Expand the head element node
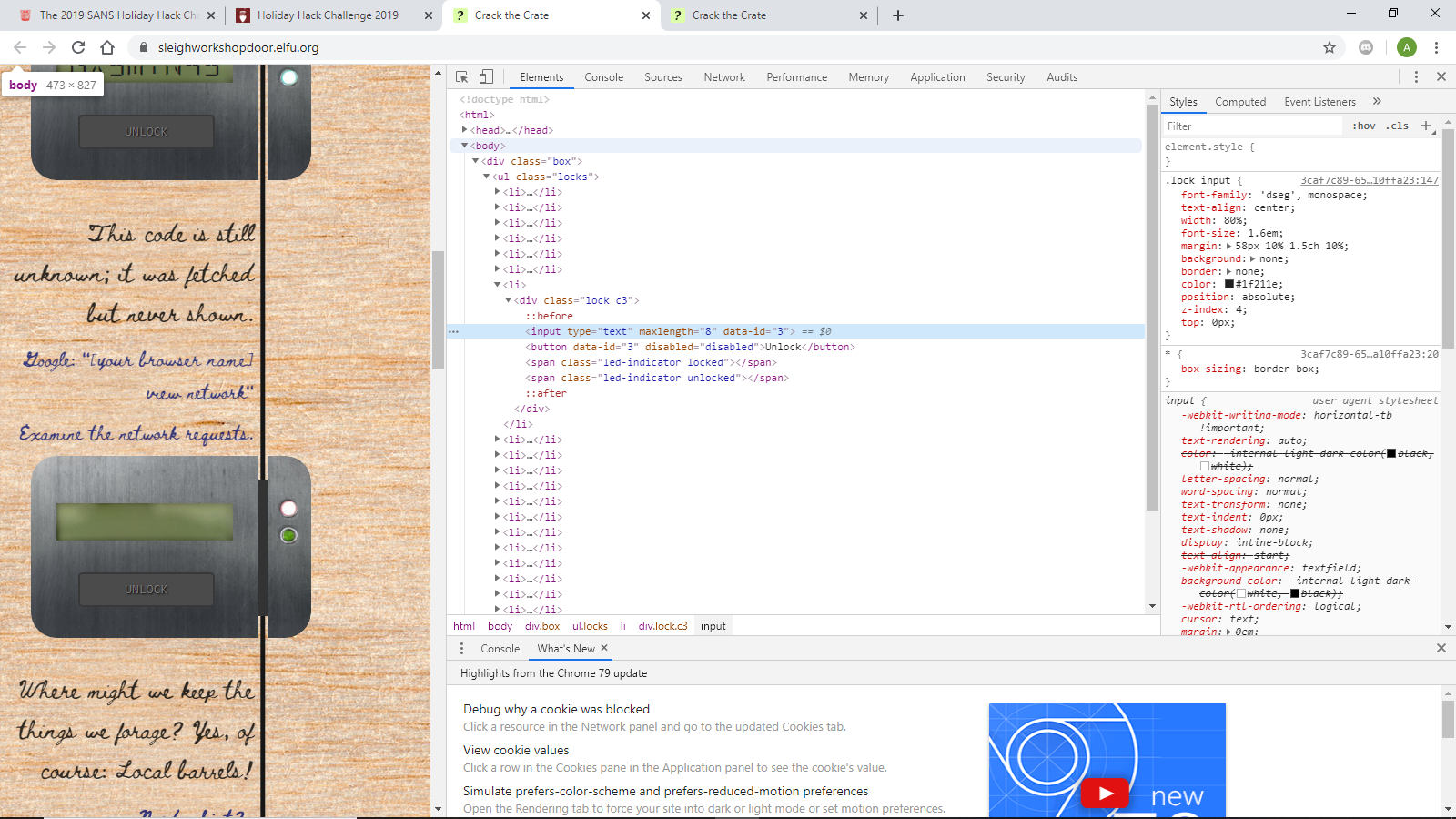 pos(465,130)
